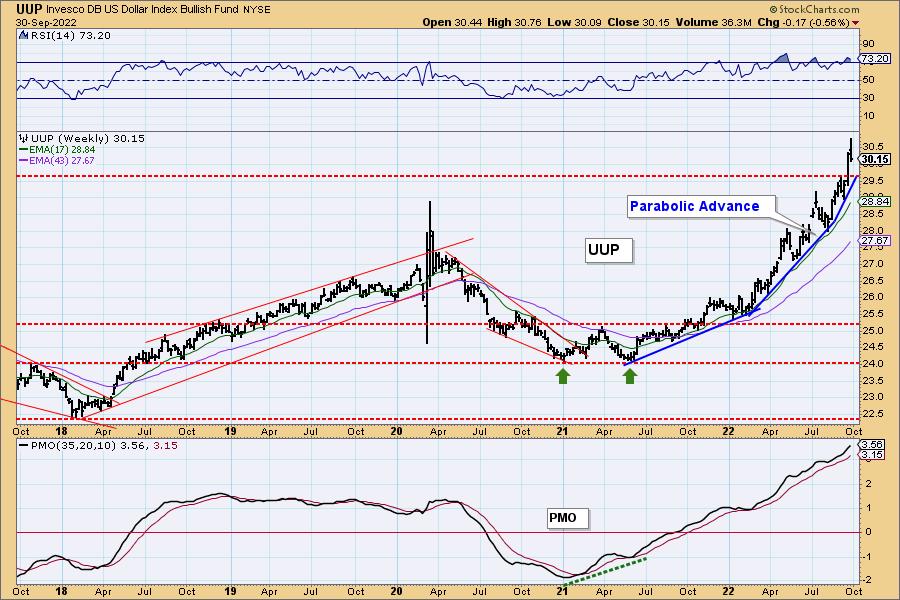Select the PMO annotation box in lower panel
The height and width of the screenshot is (600, 900).
[567, 518]
